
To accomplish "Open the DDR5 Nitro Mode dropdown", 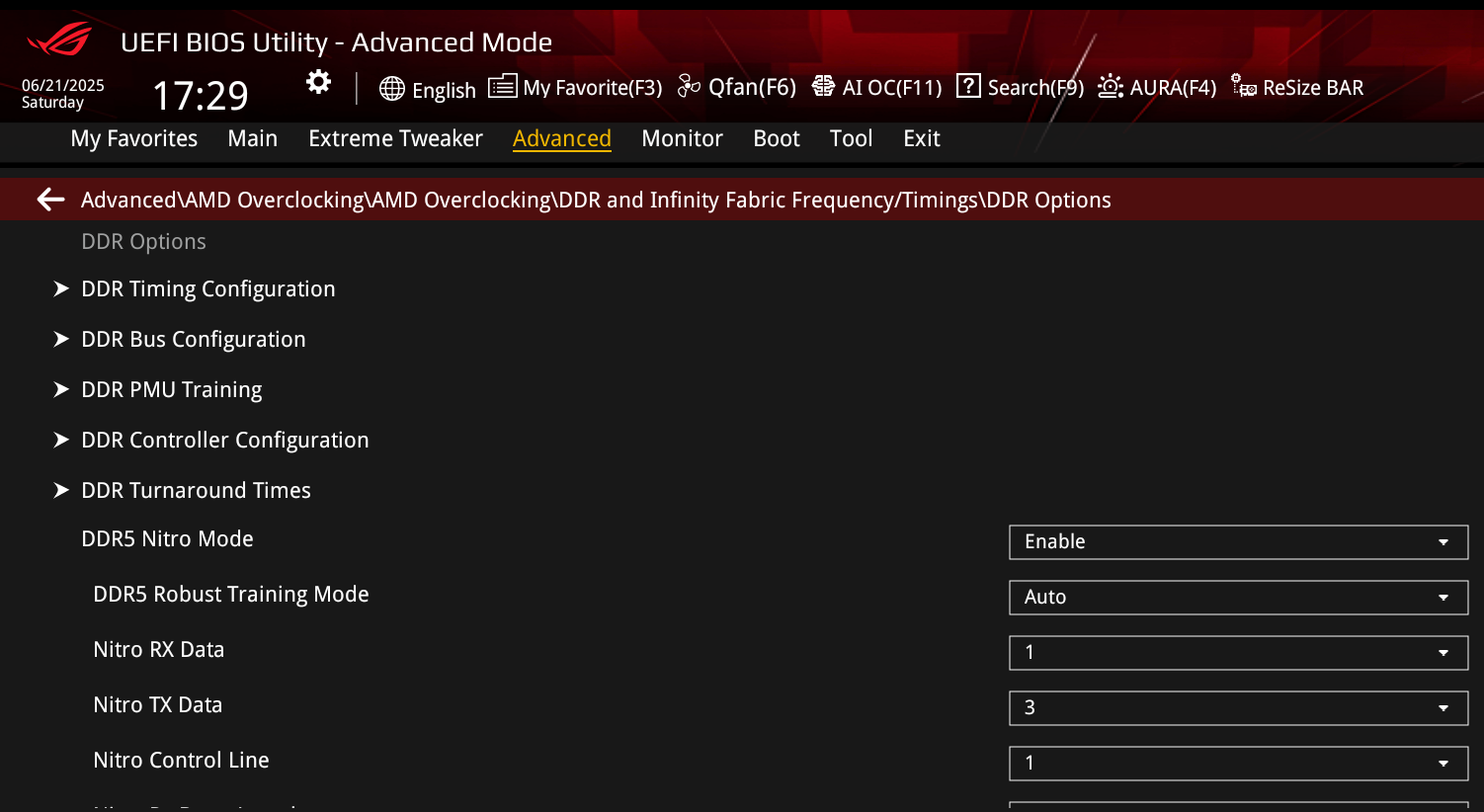I will point(1238,542).
